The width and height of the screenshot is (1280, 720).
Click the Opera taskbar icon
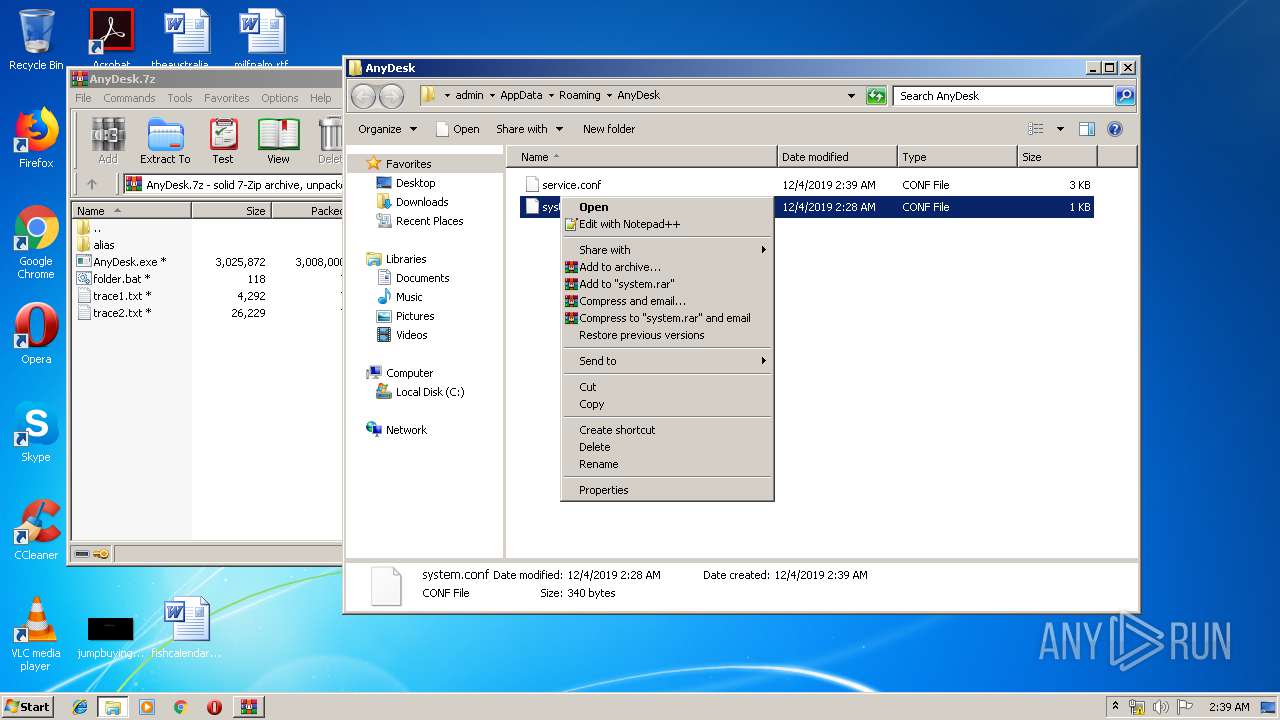coord(214,707)
